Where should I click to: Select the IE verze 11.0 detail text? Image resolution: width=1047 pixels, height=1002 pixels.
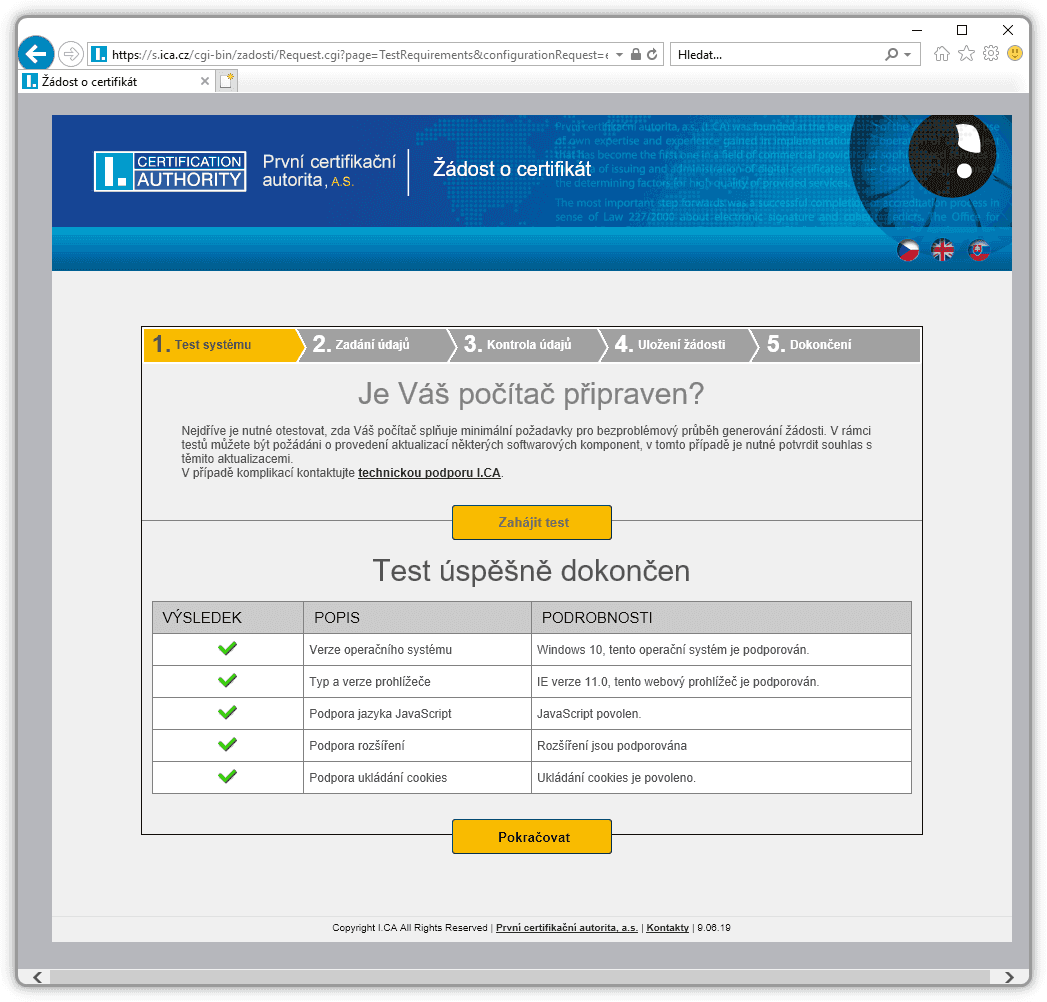678,682
